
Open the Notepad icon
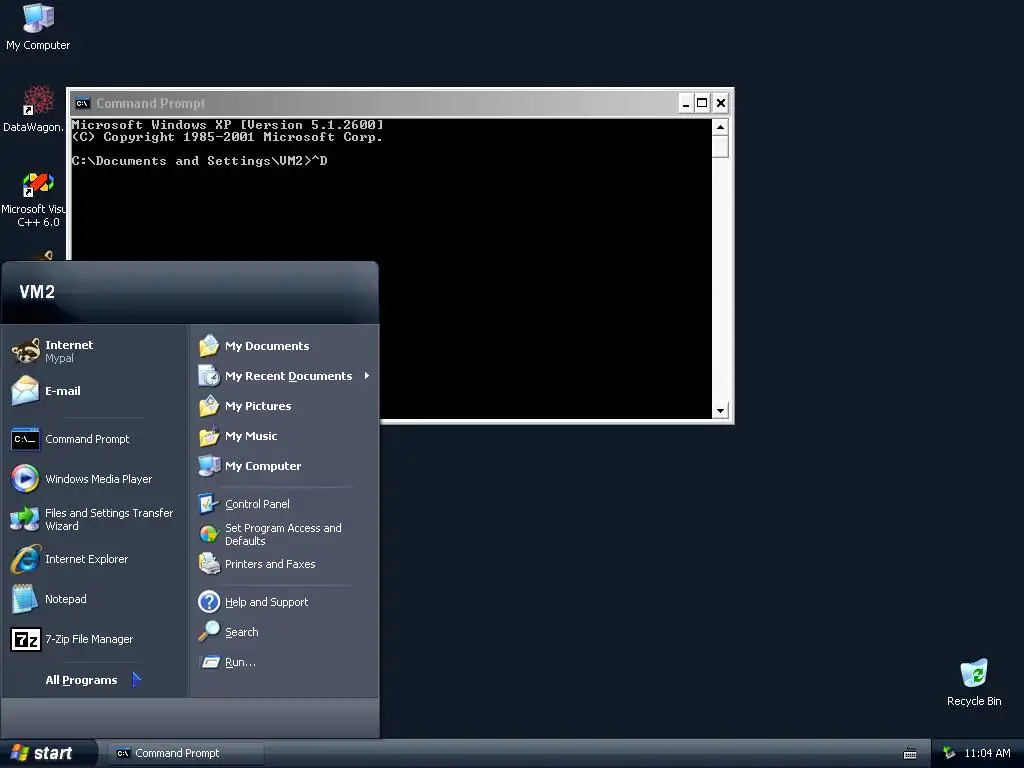pos(25,599)
